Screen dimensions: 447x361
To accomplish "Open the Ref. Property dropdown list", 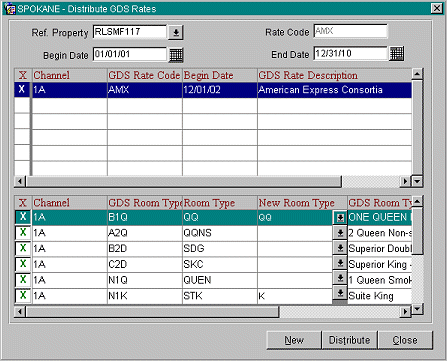I will (x=176, y=33).
